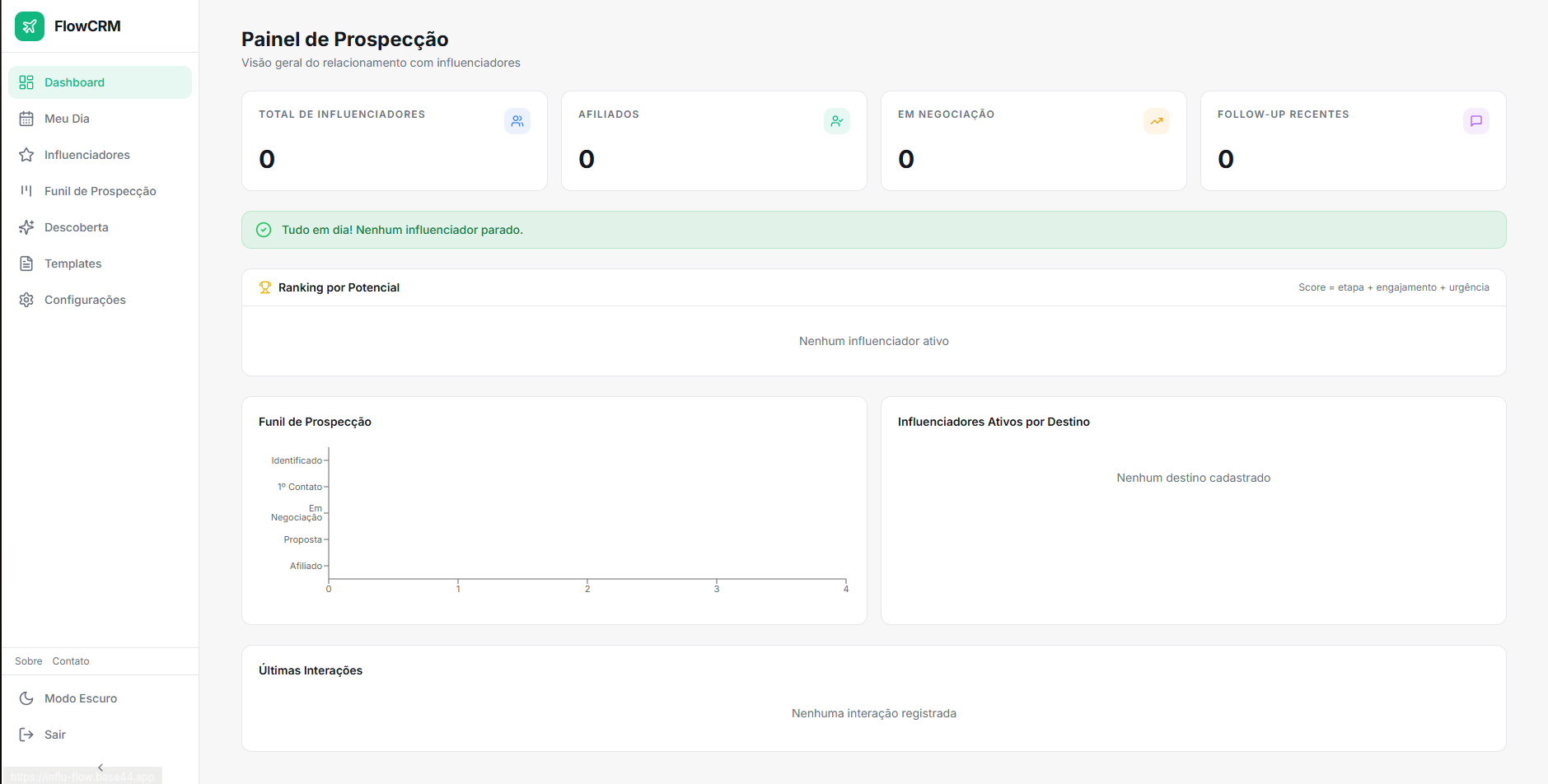Go to Meu Dia page

[x=100, y=119]
